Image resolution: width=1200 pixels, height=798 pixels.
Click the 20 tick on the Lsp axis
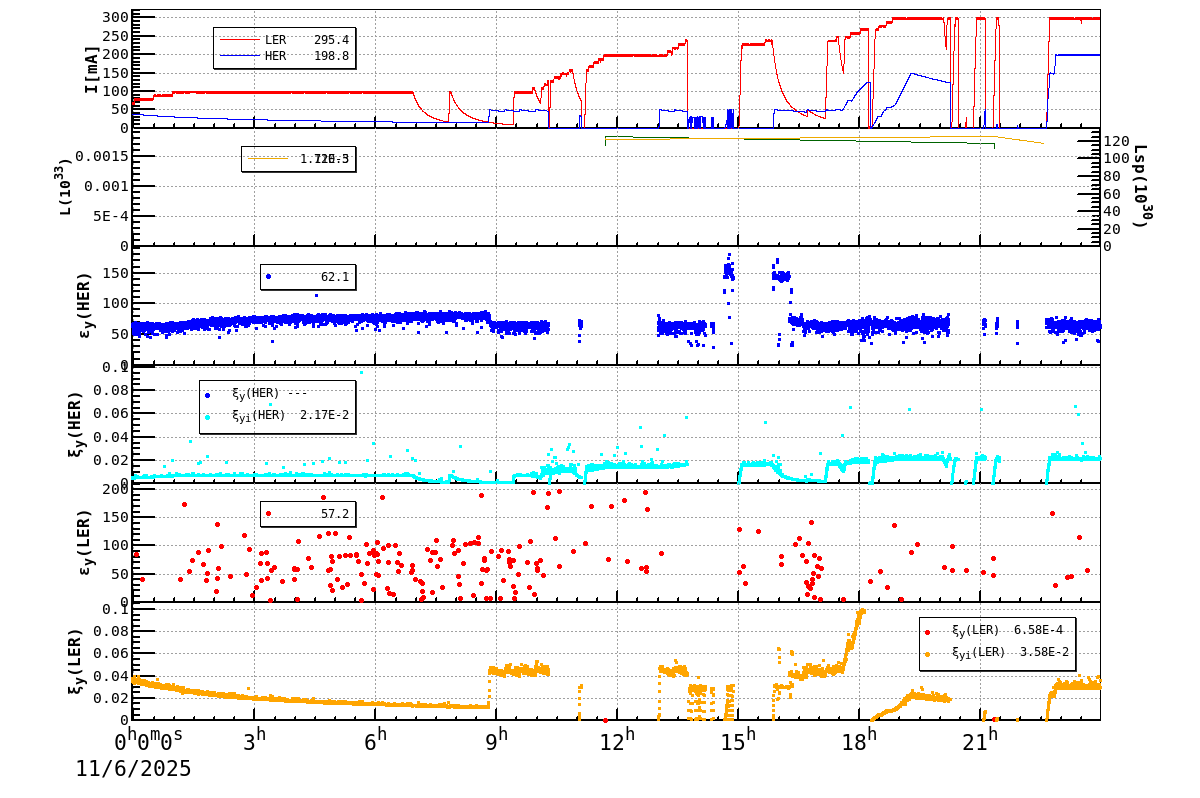[1113, 229]
